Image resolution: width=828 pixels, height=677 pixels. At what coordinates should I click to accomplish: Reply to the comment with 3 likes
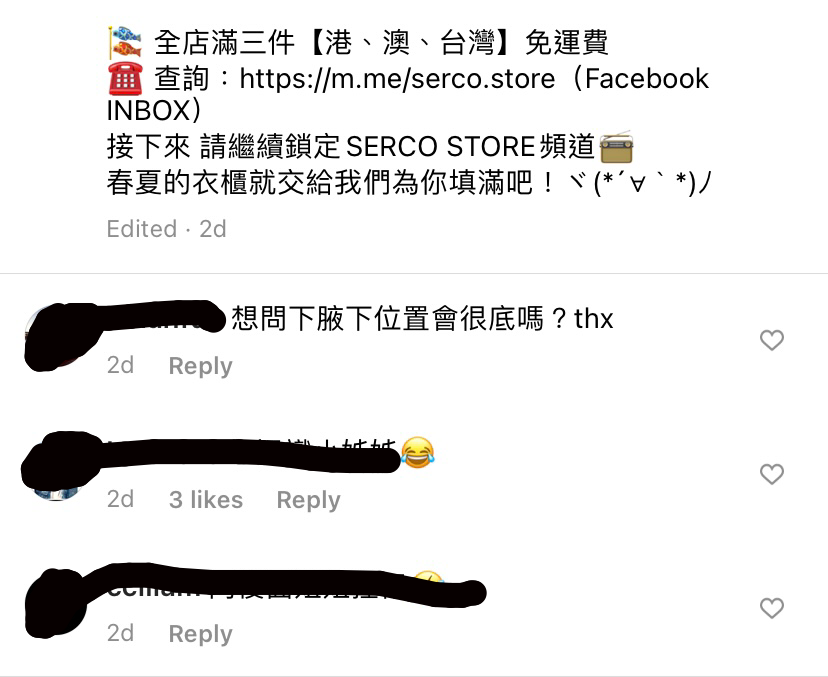[x=308, y=500]
